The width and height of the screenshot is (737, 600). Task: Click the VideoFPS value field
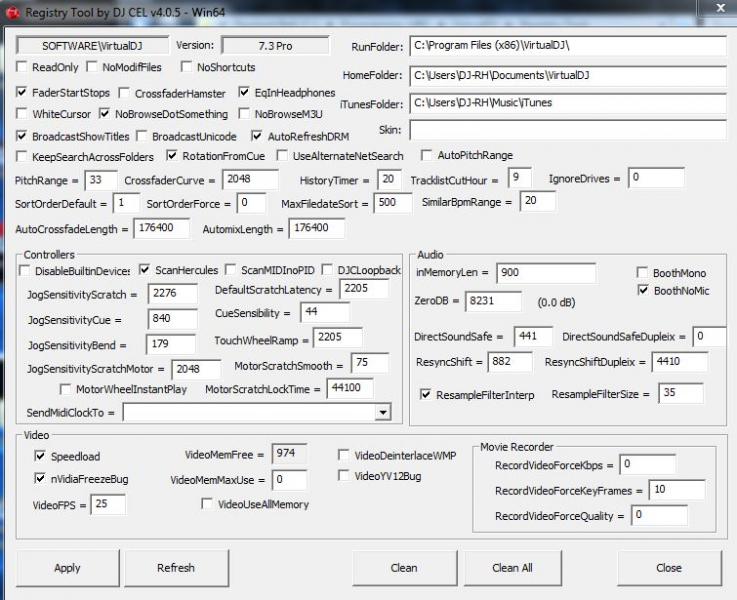[108, 504]
